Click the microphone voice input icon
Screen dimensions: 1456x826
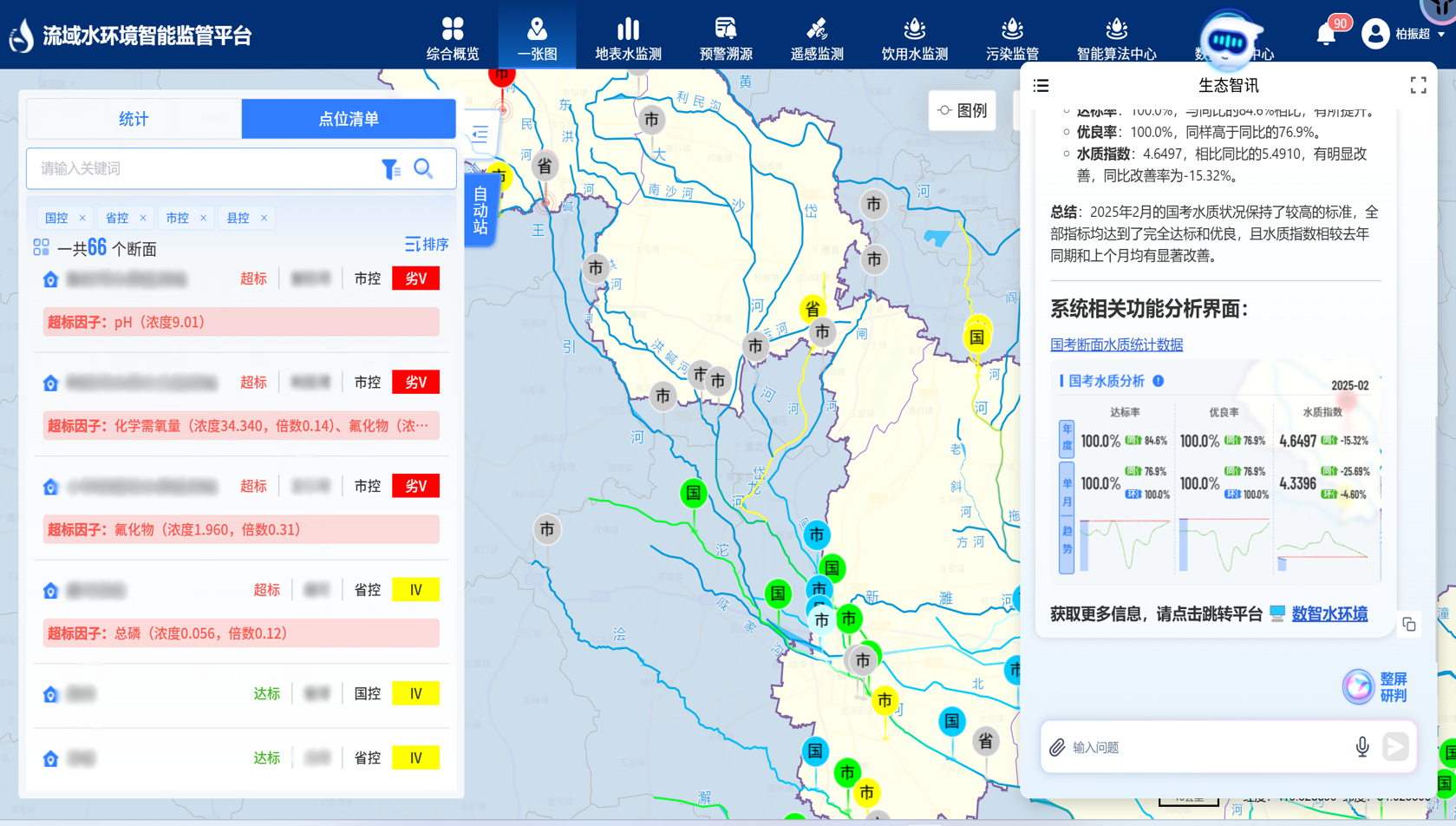coord(1361,746)
